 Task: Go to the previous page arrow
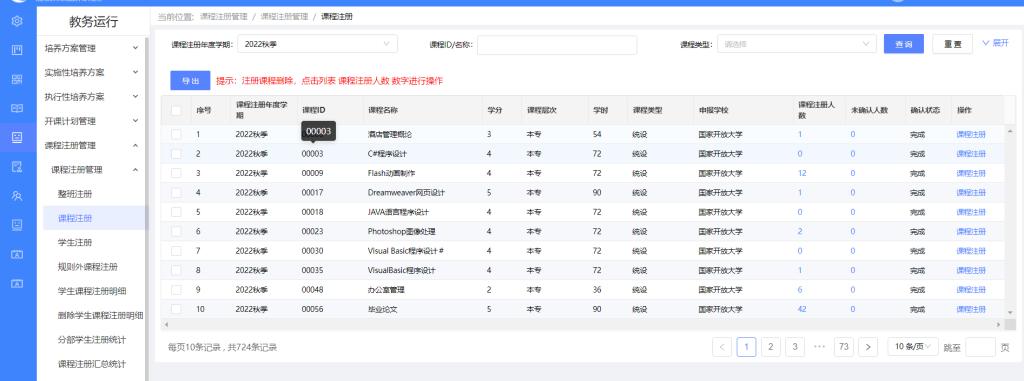[722, 347]
